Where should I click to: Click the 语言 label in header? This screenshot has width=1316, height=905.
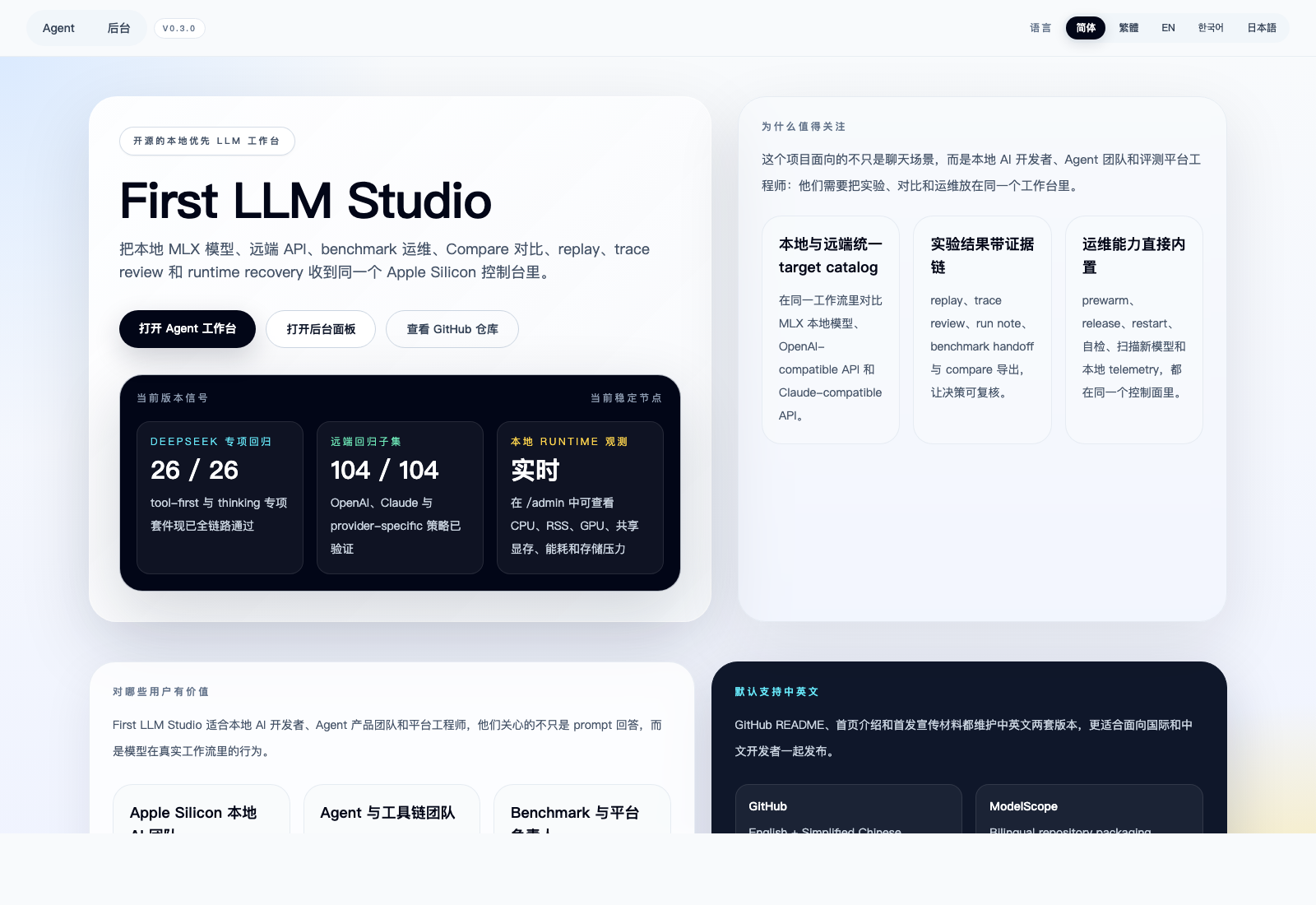(1040, 28)
